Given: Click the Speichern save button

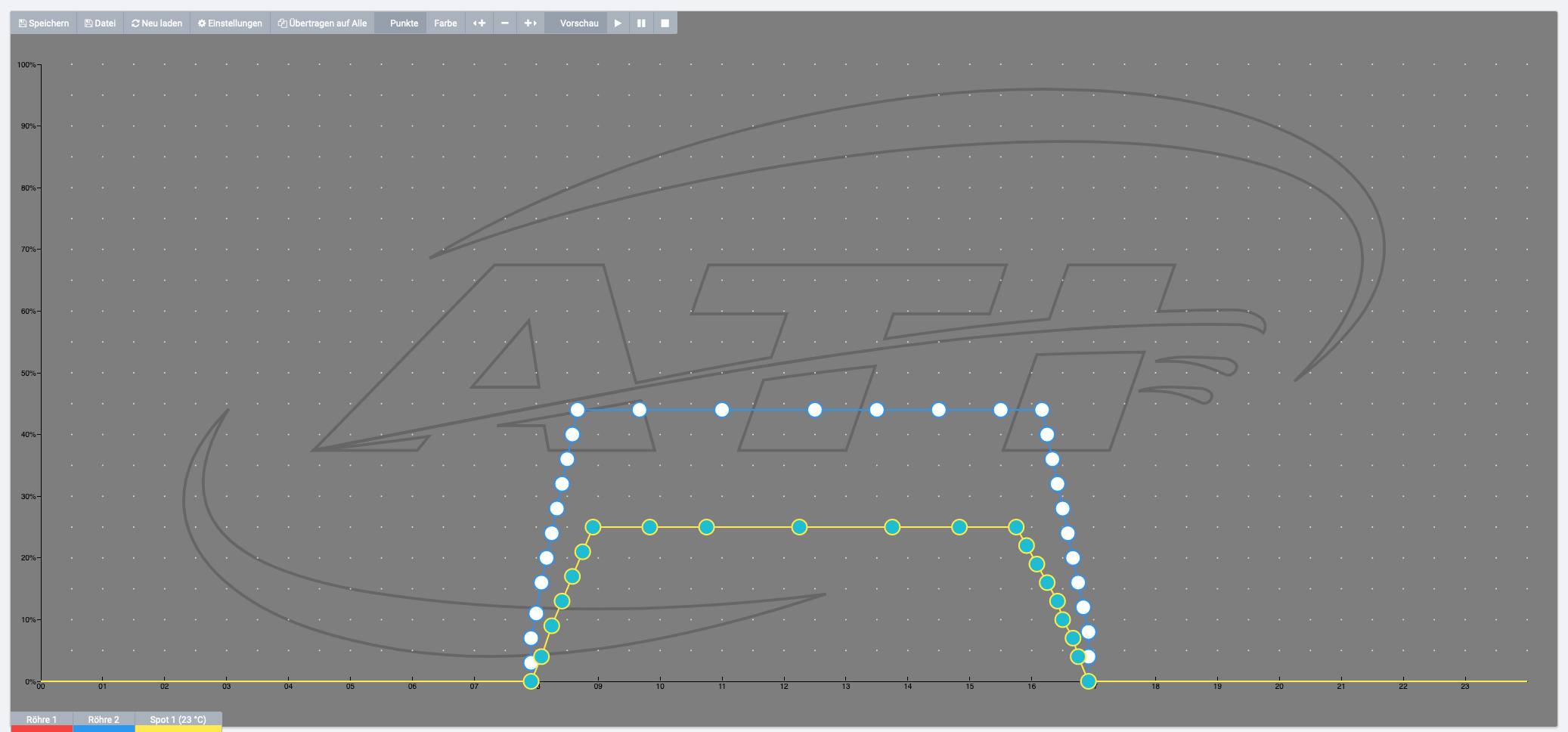Looking at the screenshot, I should 44,23.
